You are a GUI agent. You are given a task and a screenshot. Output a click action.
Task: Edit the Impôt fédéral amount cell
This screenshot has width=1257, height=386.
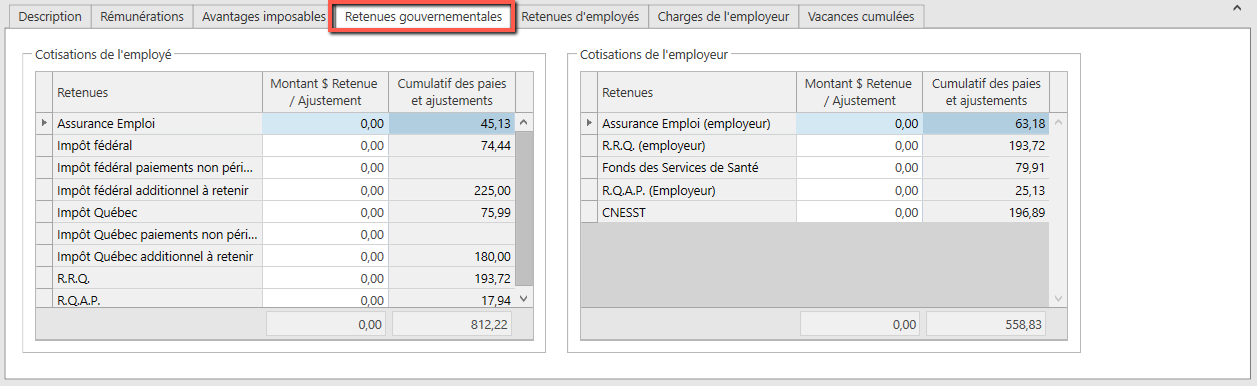[325, 146]
